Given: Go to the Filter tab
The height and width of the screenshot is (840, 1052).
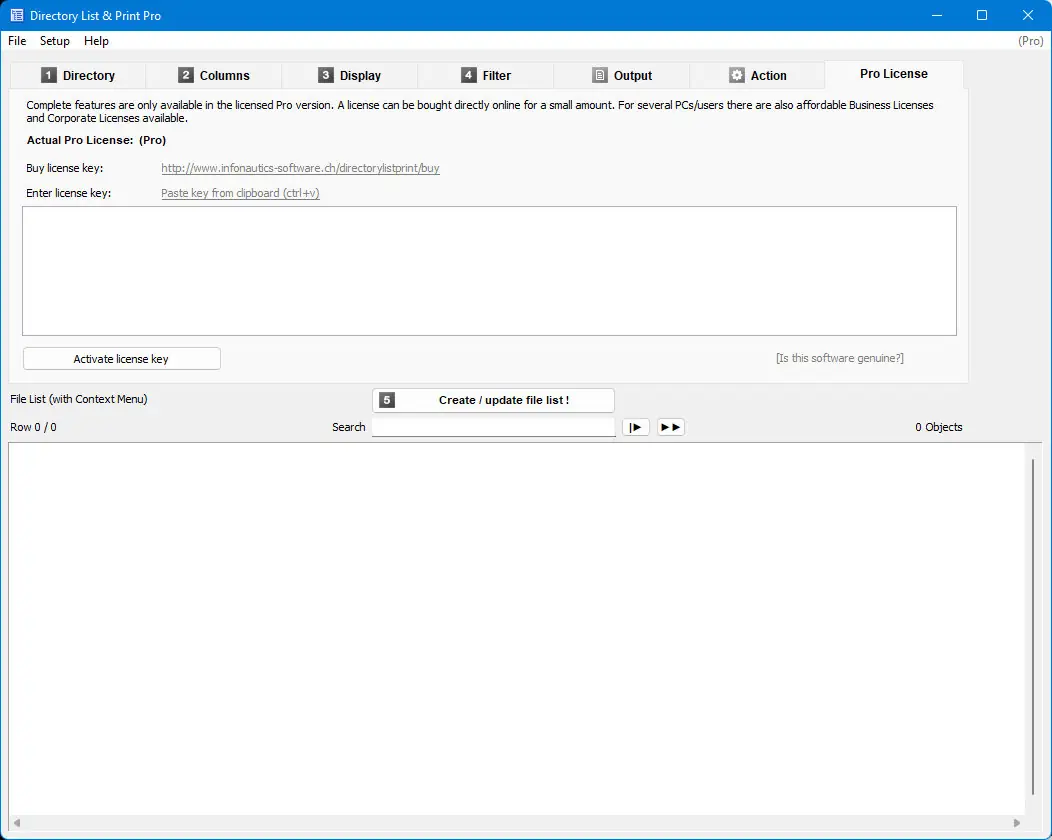Looking at the screenshot, I should pyautogui.click(x=486, y=75).
